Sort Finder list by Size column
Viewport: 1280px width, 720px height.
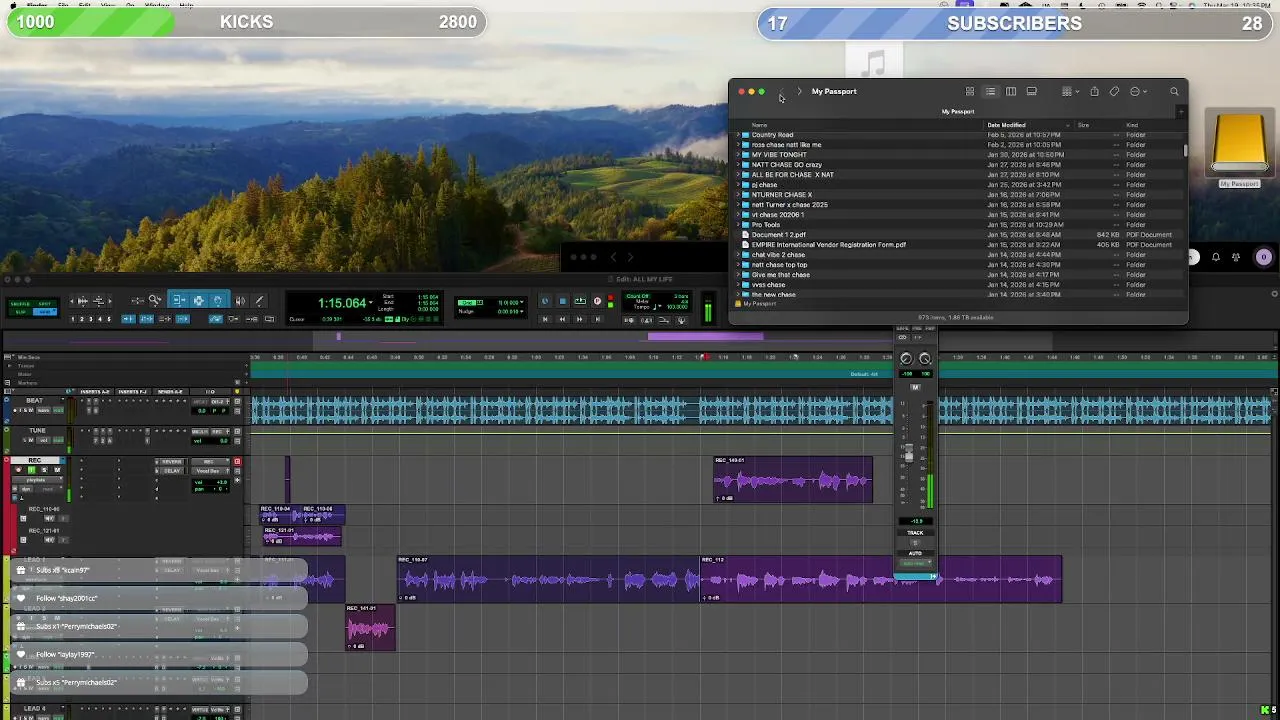(x=1083, y=125)
